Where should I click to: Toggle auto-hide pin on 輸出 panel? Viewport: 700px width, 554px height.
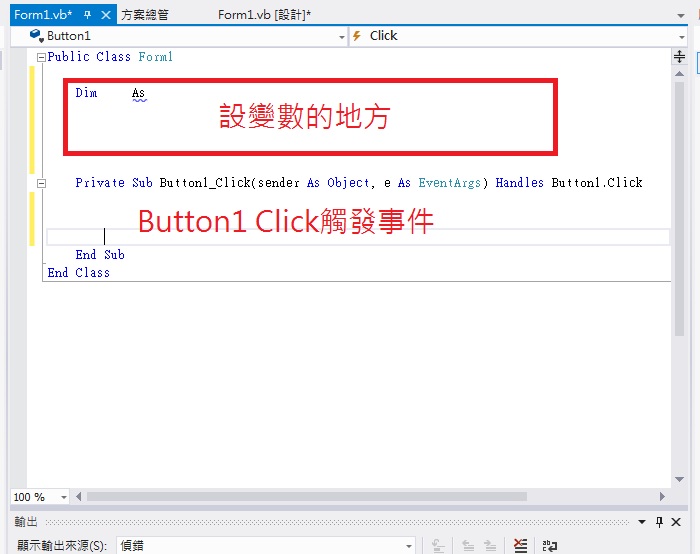659,521
